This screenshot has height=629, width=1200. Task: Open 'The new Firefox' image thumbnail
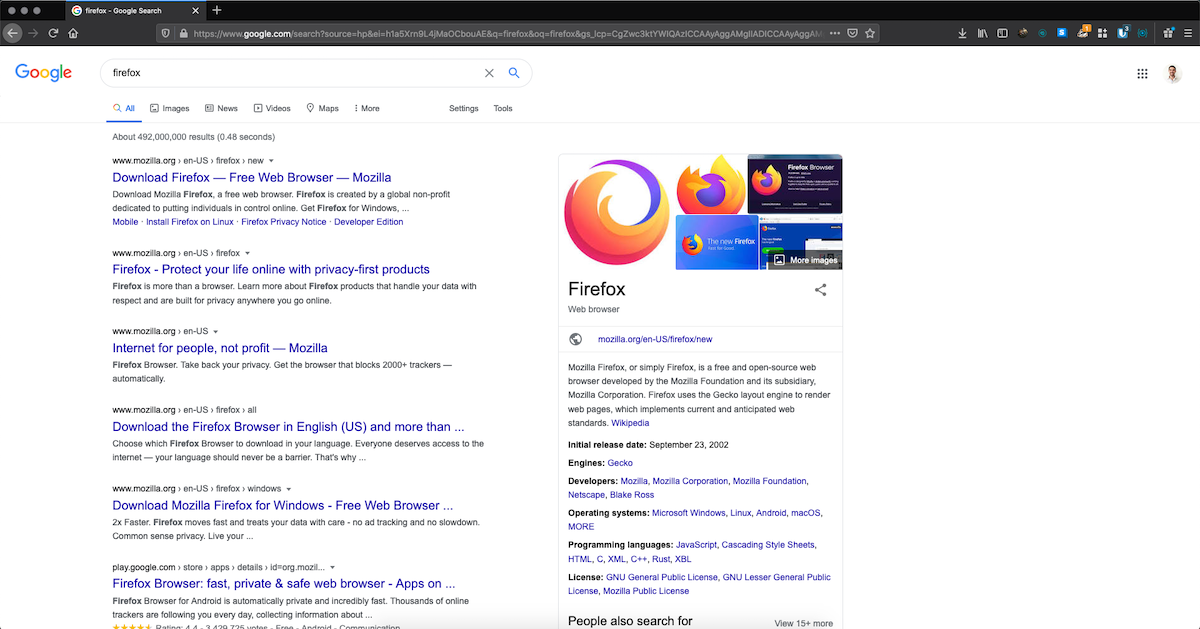[717, 242]
